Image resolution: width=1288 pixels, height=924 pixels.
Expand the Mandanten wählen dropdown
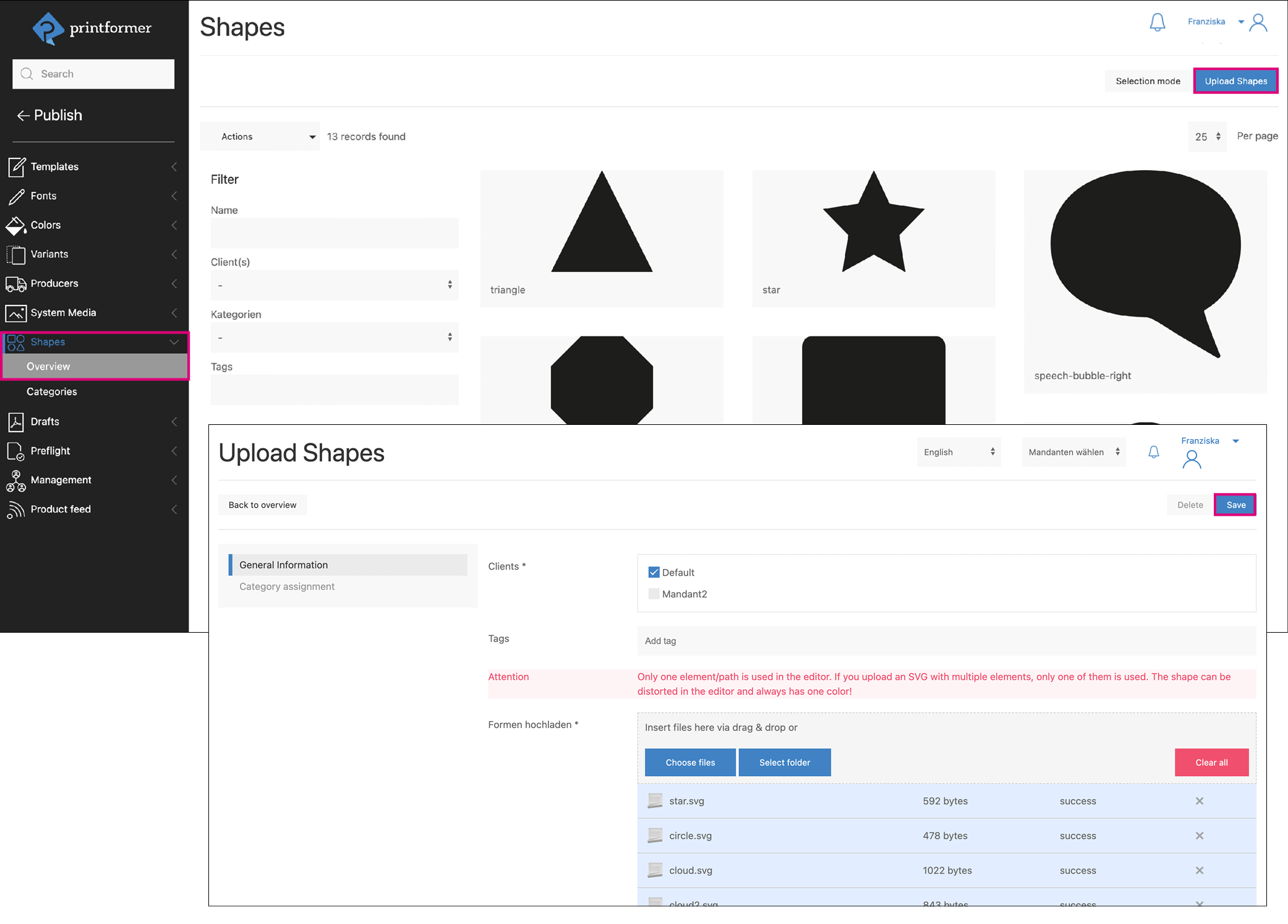point(1073,452)
